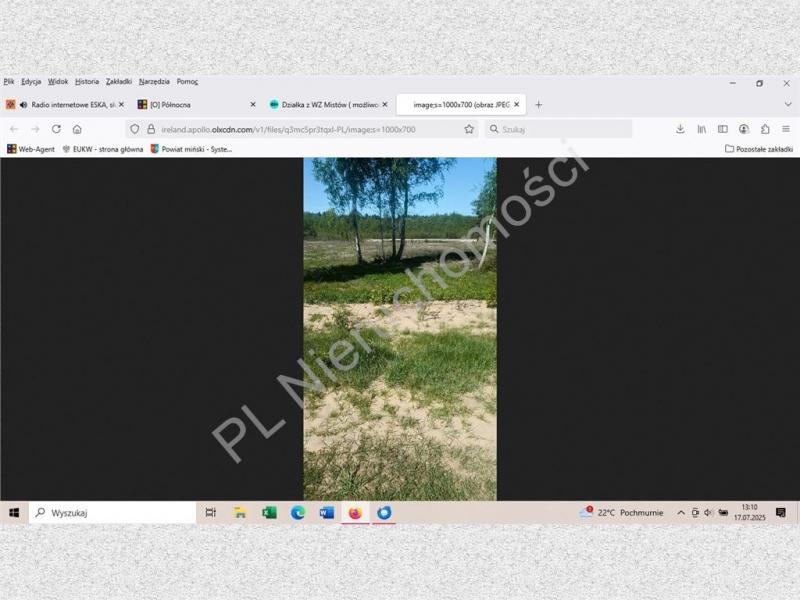The width and height of the screenshot is (800, 600).
Task: Open the Zakładki menu
Action: [119, 82]
